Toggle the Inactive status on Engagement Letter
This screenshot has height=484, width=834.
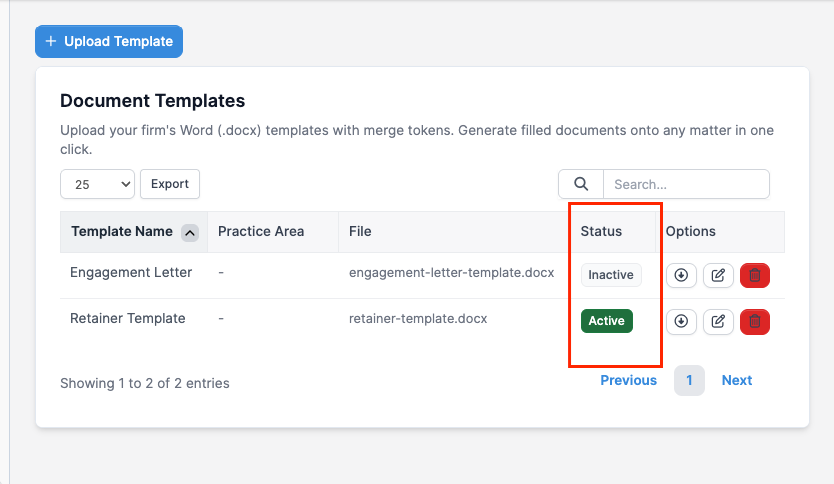pyautogui.click(x=611, y=275)
